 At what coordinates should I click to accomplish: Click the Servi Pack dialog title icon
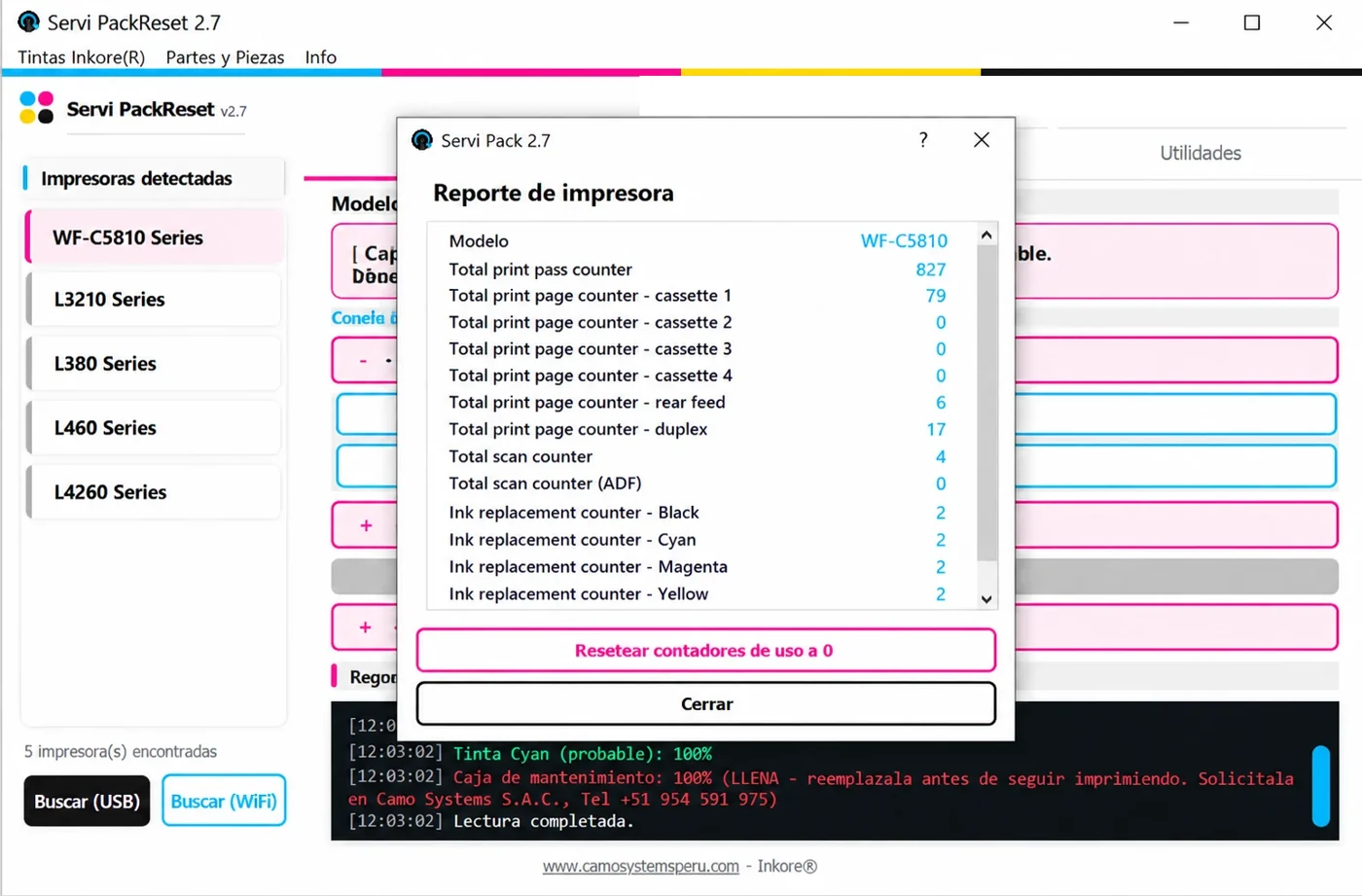coord(422,140)
